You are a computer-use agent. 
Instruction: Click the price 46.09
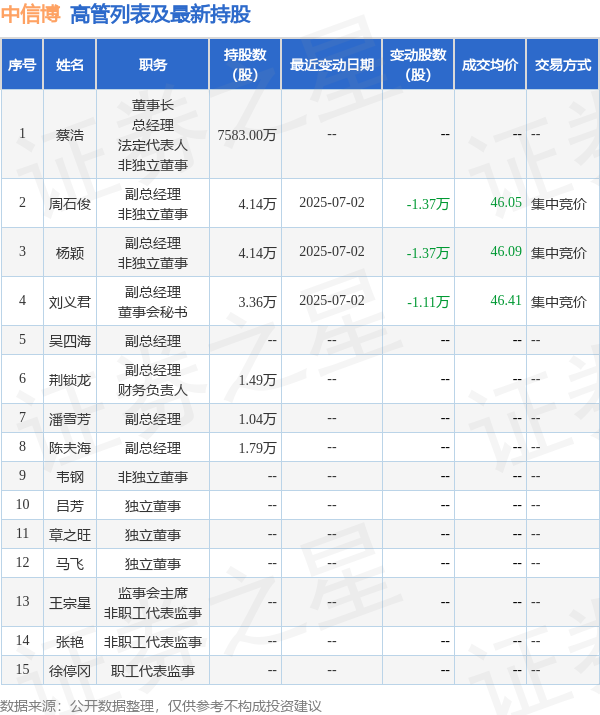(506, 251)
